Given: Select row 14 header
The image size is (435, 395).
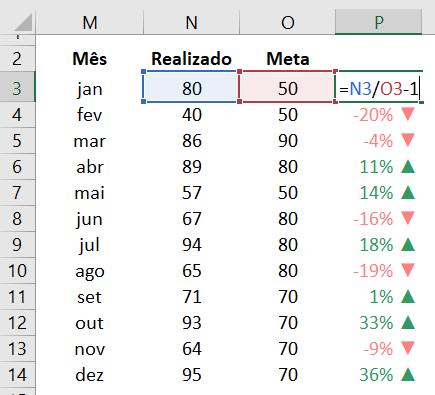Looking at the screenshot, I should (17, 375).
